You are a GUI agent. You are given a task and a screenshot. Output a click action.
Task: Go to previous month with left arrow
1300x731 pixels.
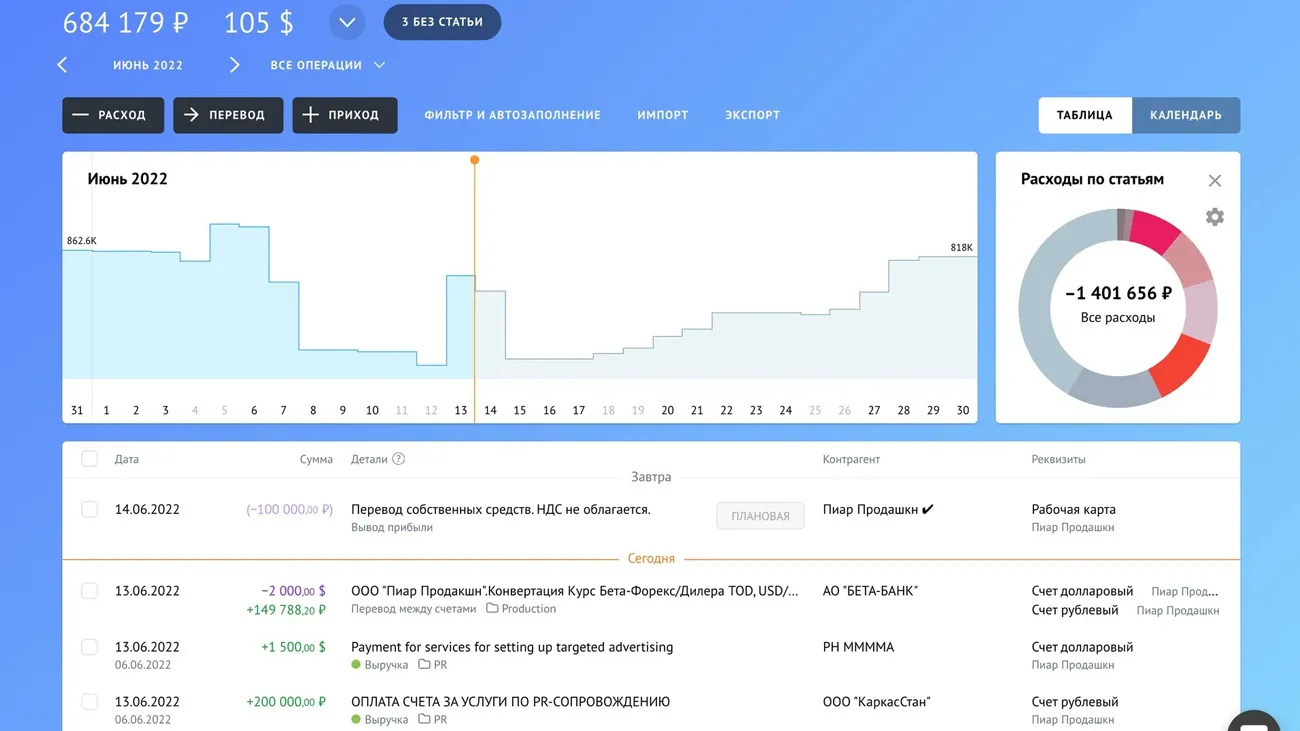(x=63, y=65)
